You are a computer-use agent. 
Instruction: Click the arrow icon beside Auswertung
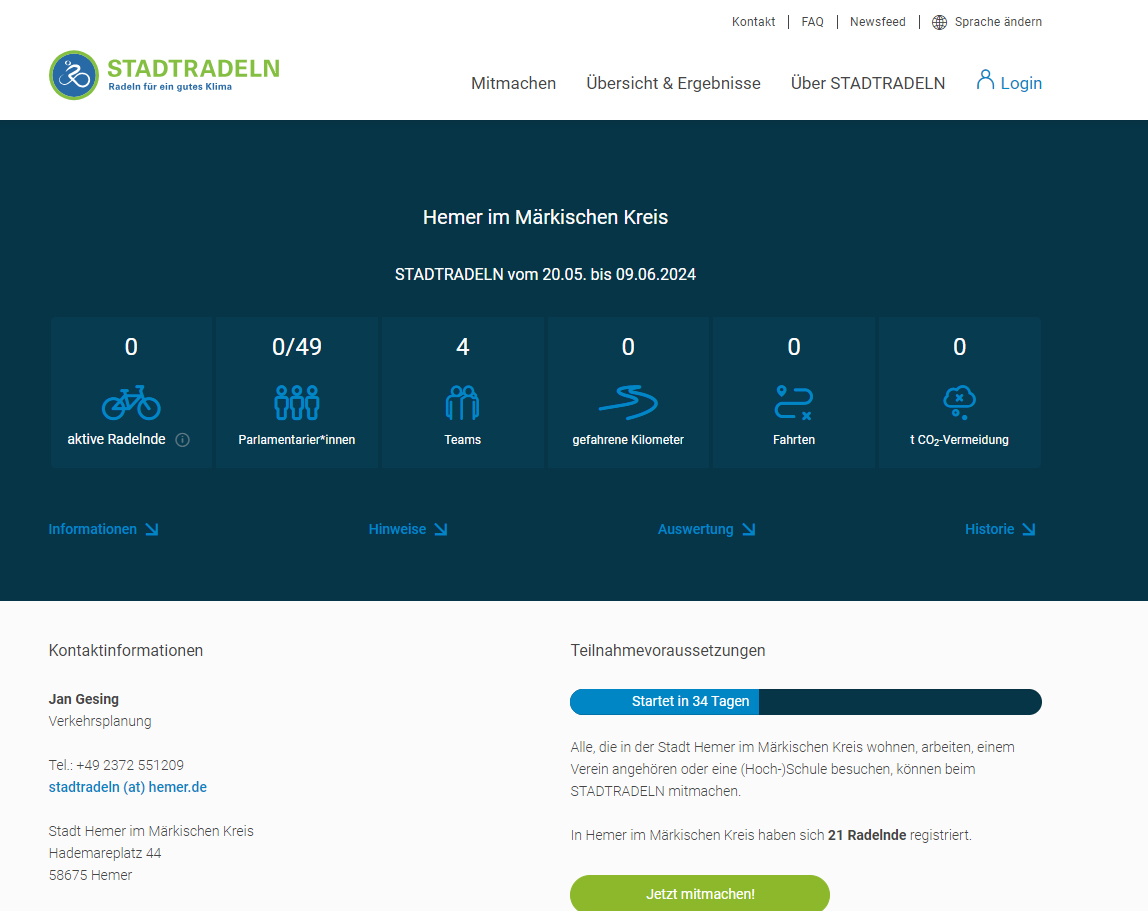(x=748, y=529)
